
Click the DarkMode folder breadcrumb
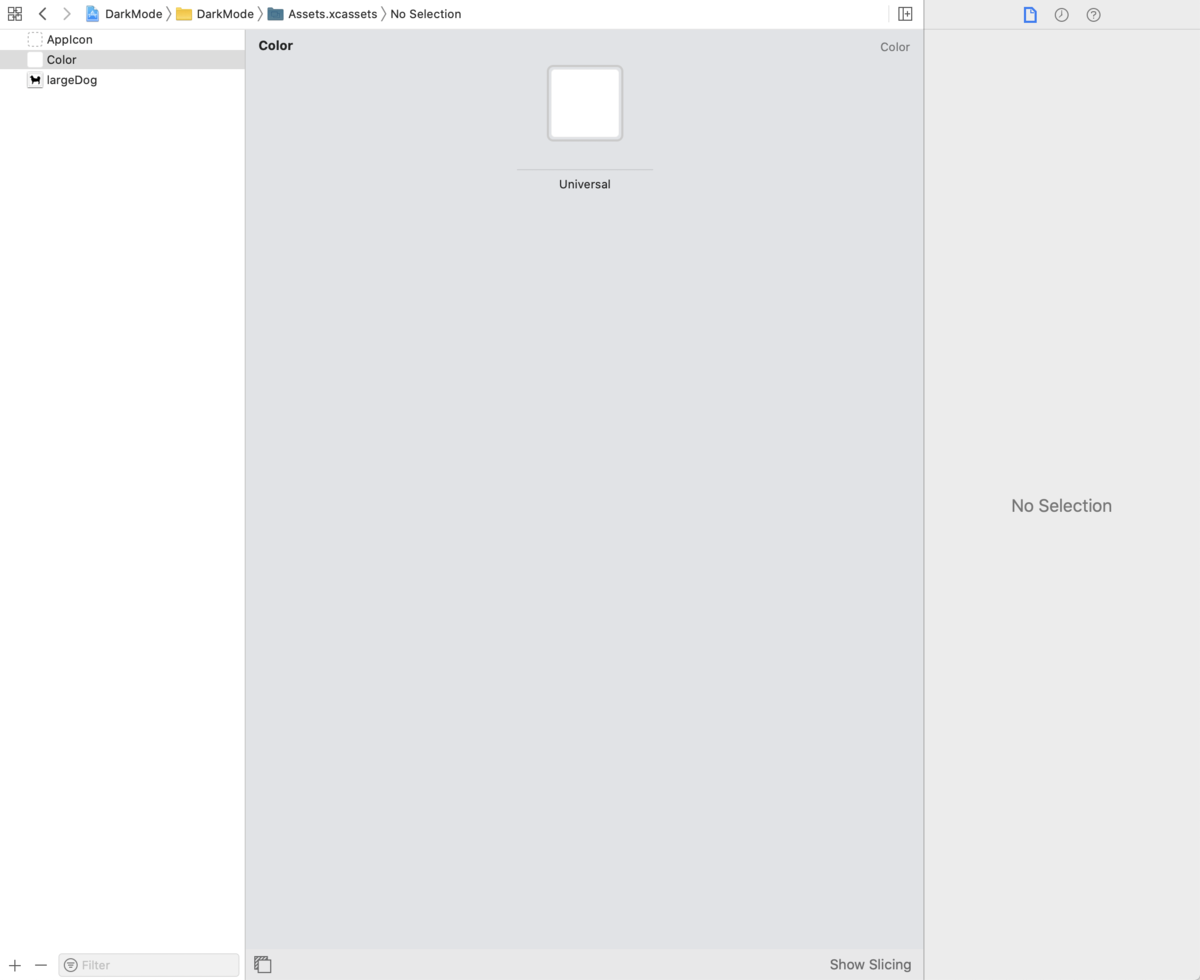(215, 14)
